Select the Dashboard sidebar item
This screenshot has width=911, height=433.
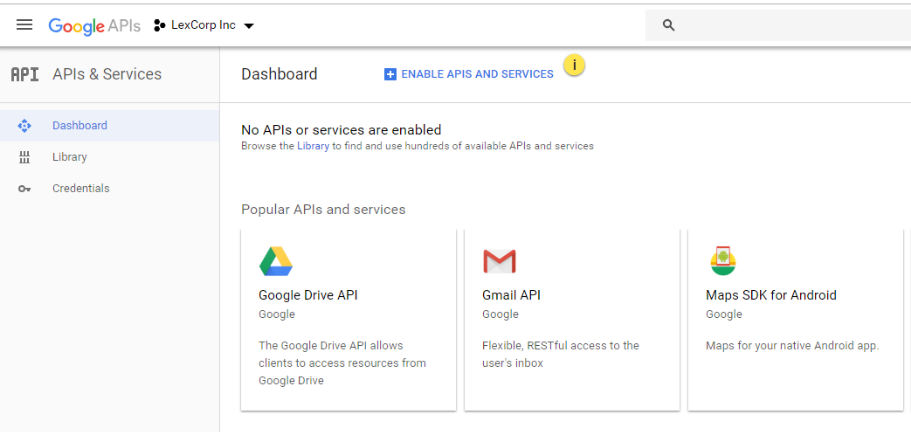click(80, 126)
